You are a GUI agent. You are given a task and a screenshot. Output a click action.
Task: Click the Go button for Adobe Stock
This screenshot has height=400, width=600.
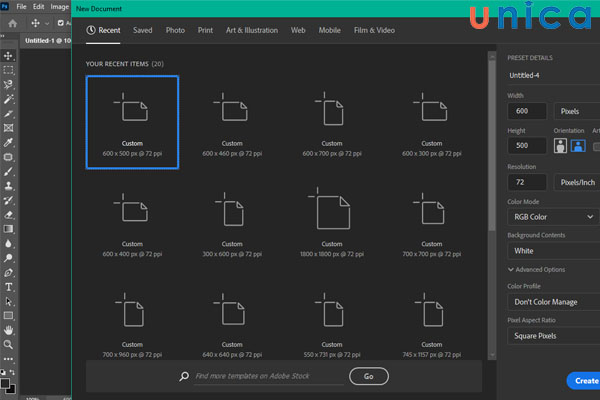click(368, 376)
